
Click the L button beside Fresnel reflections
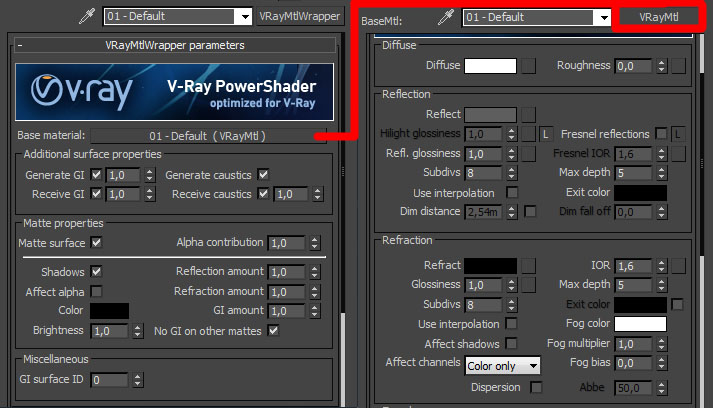point(677,134)
